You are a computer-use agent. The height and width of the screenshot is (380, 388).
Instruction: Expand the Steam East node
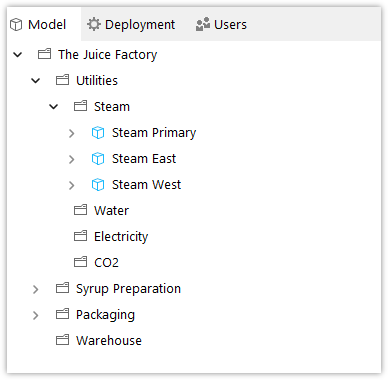coord(72,159)
